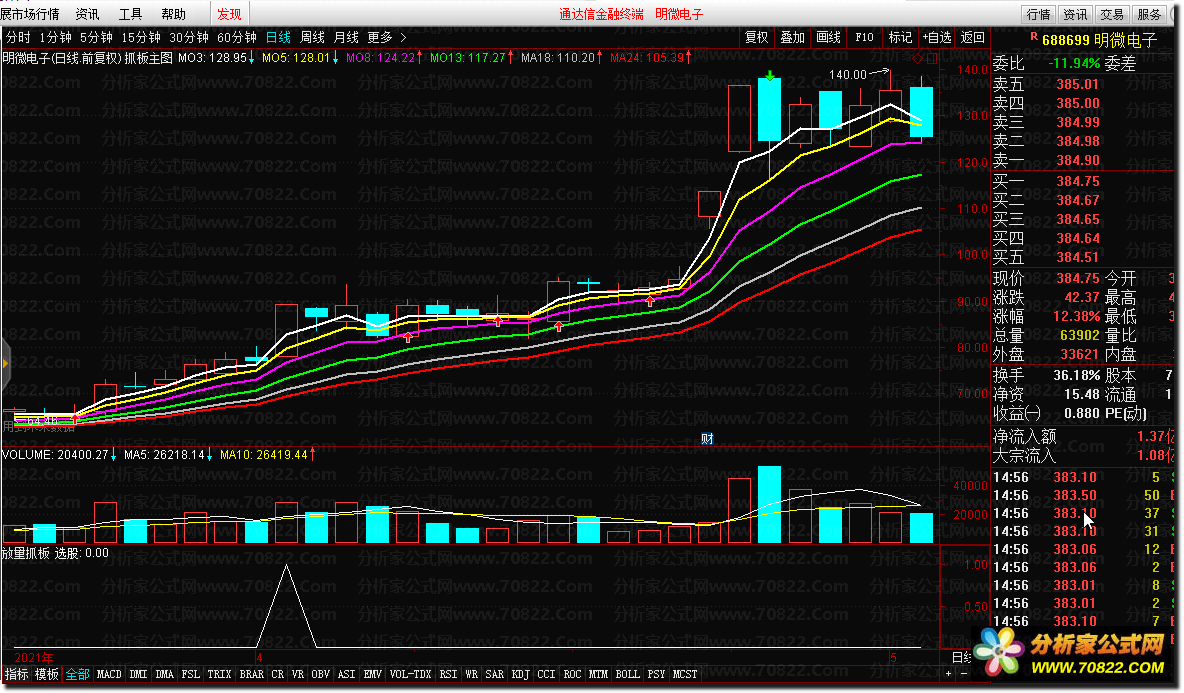Select the 日线 daily chart tab
The image size is (1184, 693).
click(278, 37)
